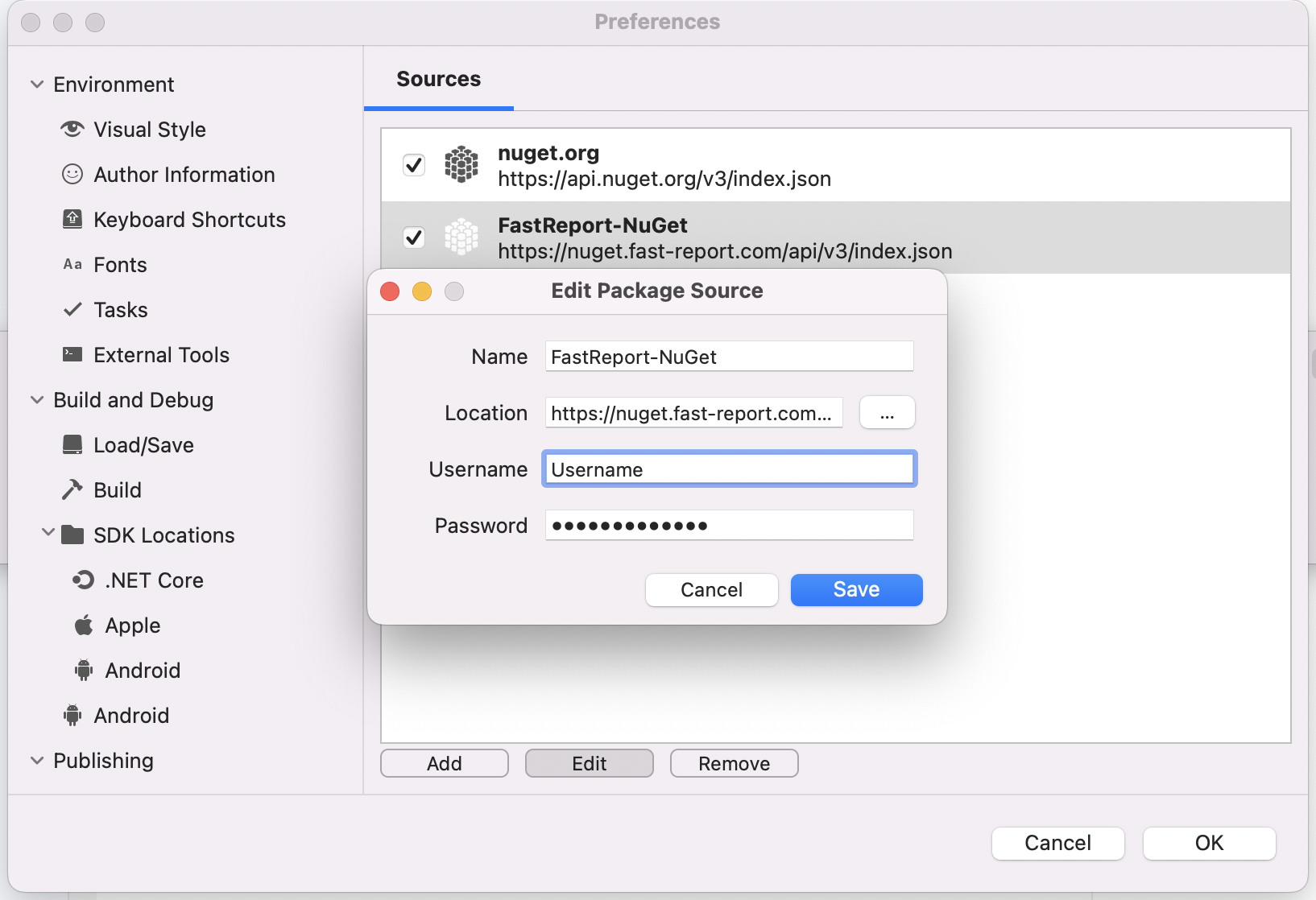1316x900 pixels.
Task: Go to Keyboard Shortcuts settings
Action: point(190,220)
